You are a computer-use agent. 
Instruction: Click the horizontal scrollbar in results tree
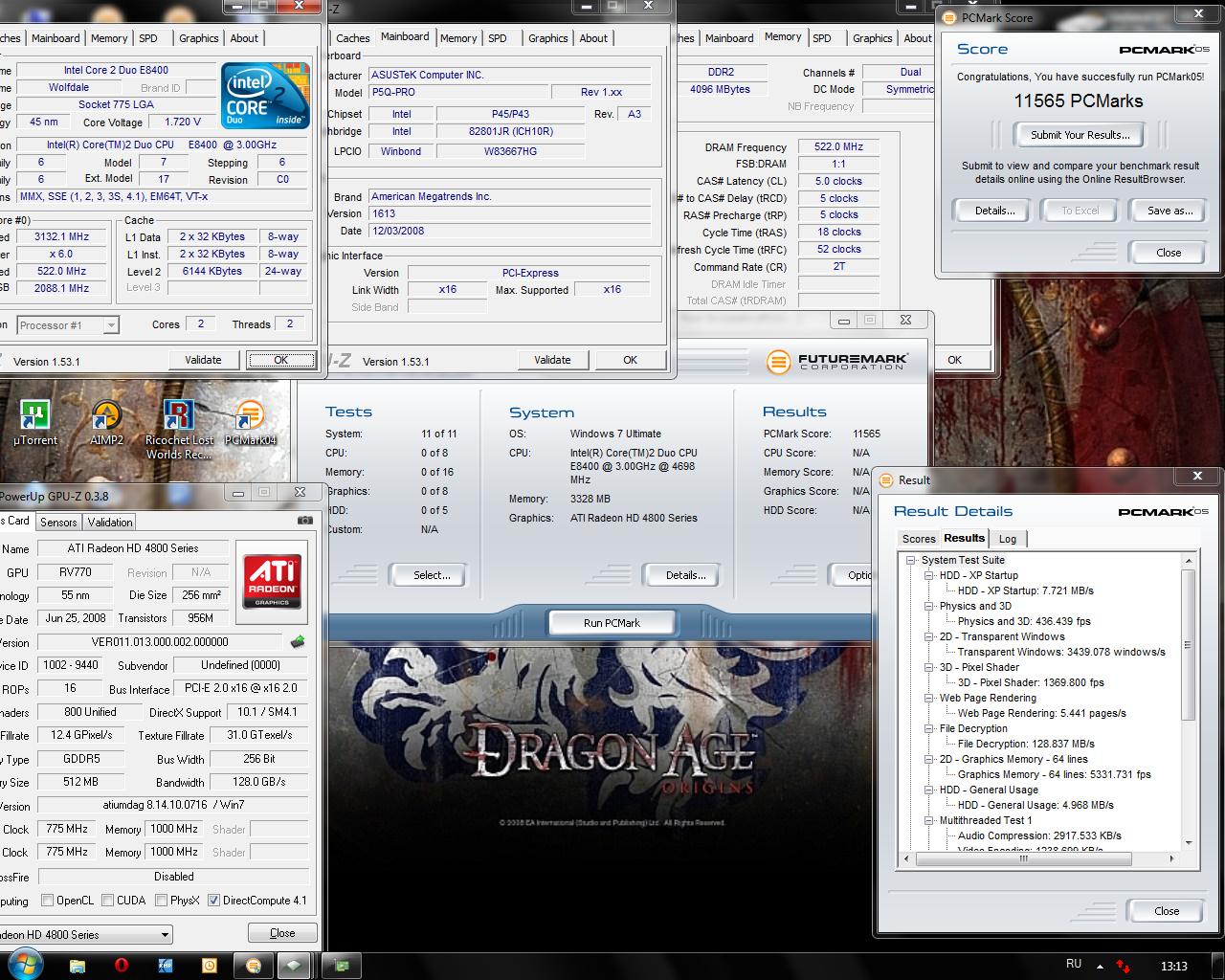[x=1023, y=859]
